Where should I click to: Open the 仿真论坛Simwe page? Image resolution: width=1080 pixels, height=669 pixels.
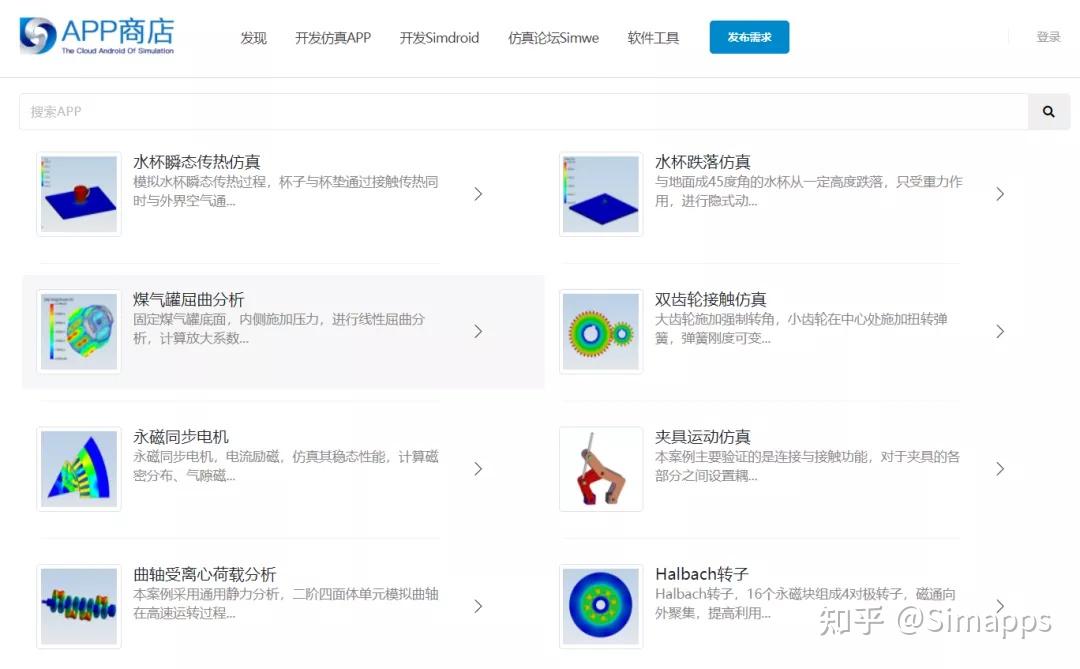tap(553, 37)
